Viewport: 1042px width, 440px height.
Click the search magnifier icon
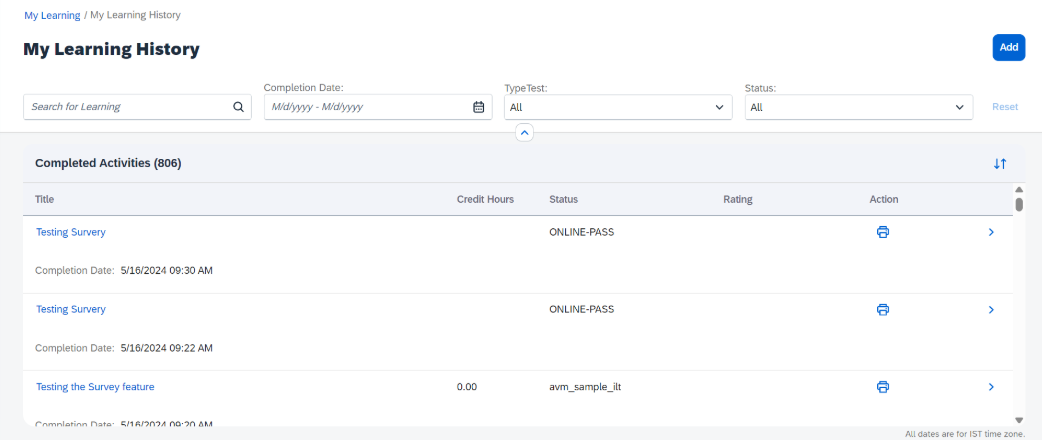239,106
